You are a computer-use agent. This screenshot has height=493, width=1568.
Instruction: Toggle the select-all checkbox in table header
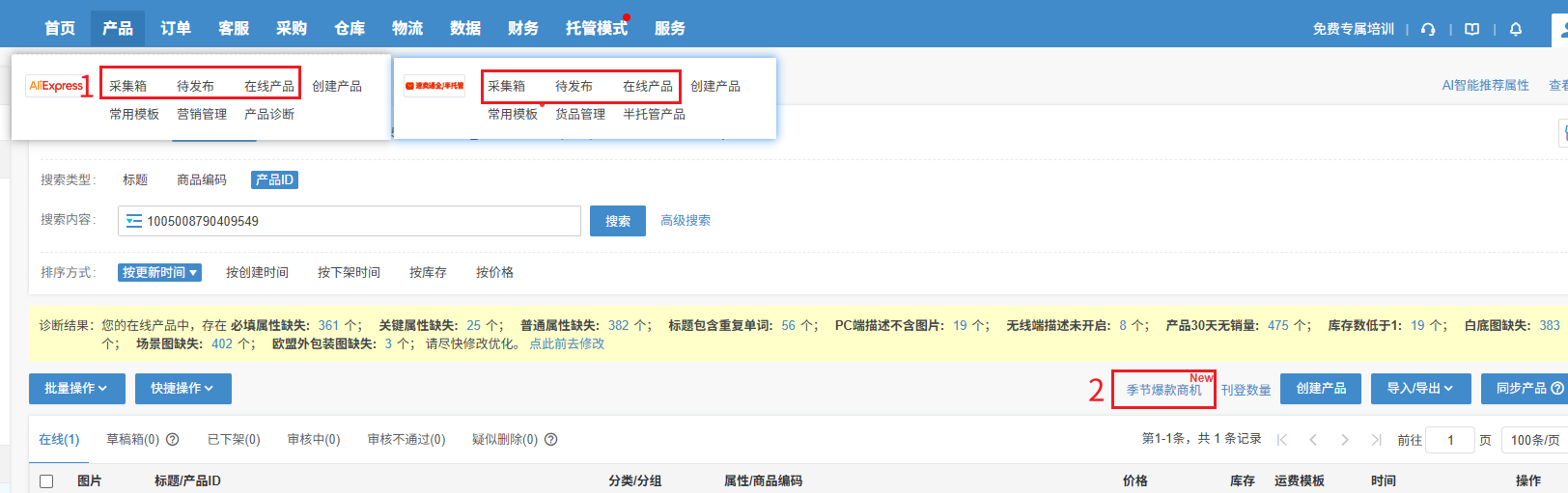pyautogui.click(x=46, y=481)
